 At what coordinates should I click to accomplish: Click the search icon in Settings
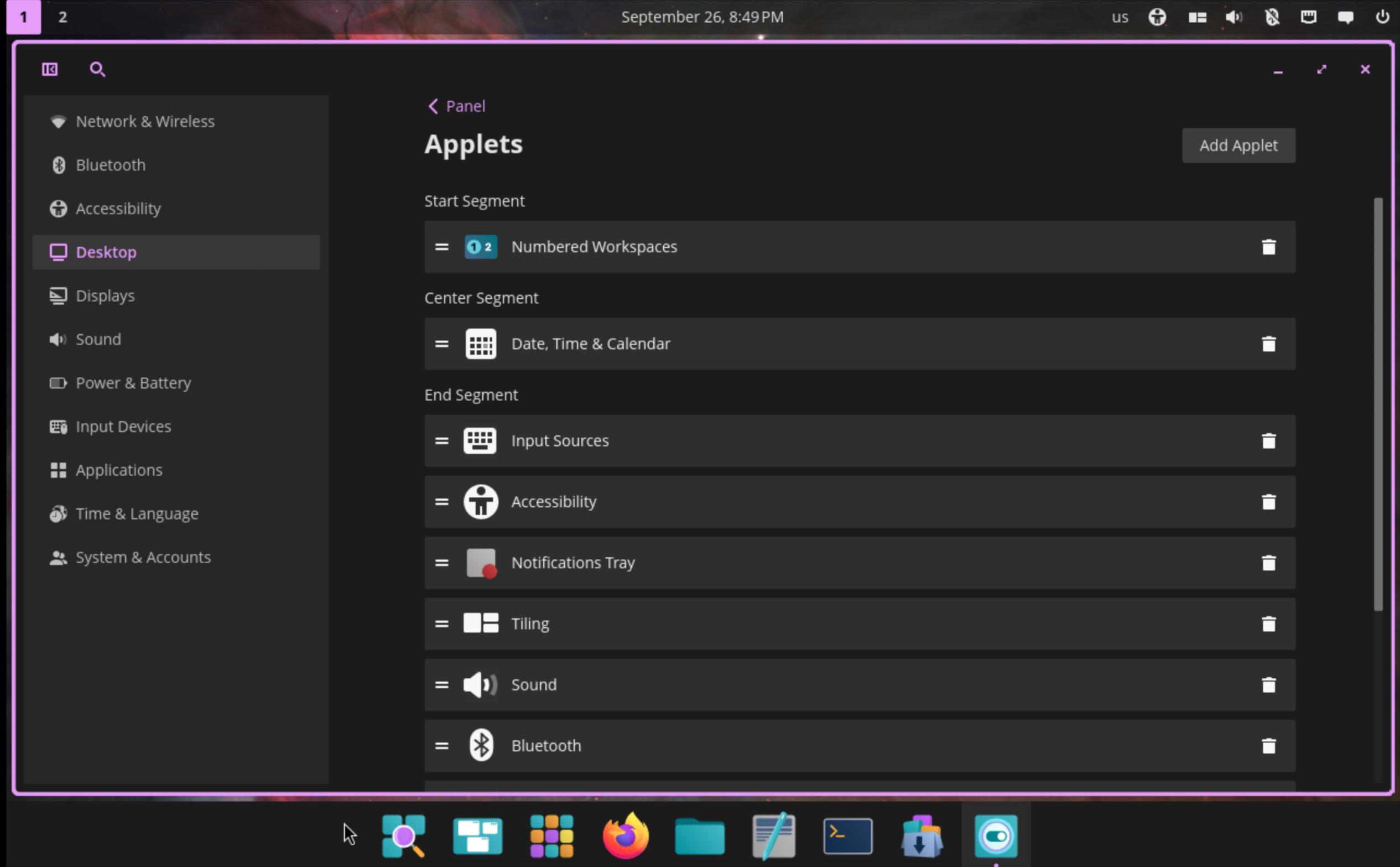[97, 69]
